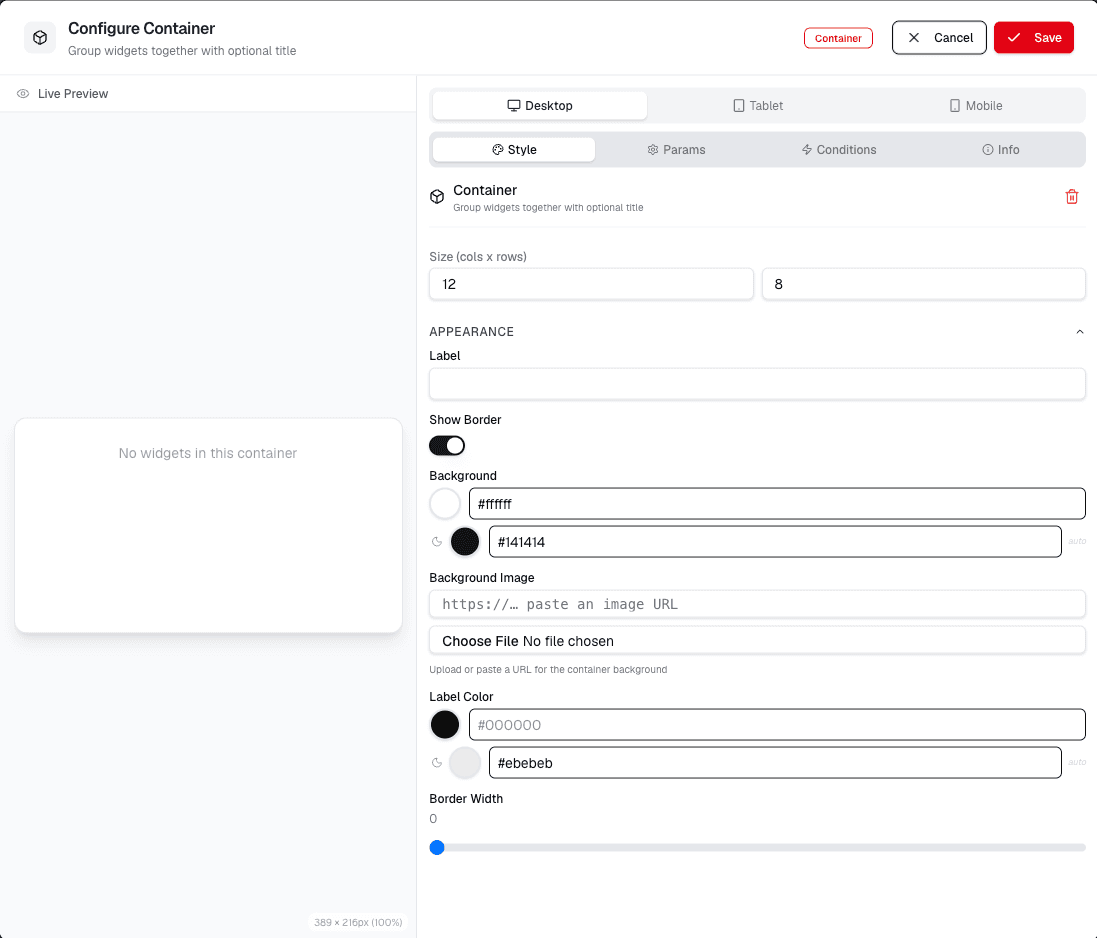The image size is (1097, 938).
Task: Delete the container with trash icon
Action: (x=1071, y=197)
